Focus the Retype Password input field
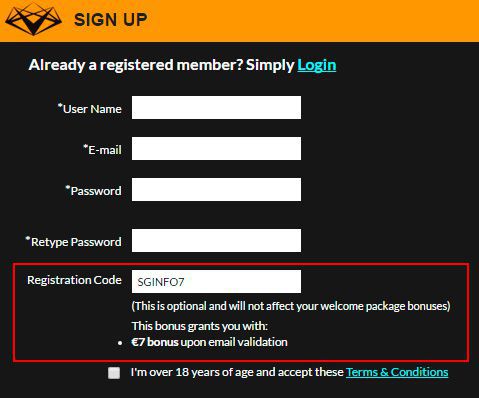479x398 pixels. pyautogui.click(x=216, y=240)
